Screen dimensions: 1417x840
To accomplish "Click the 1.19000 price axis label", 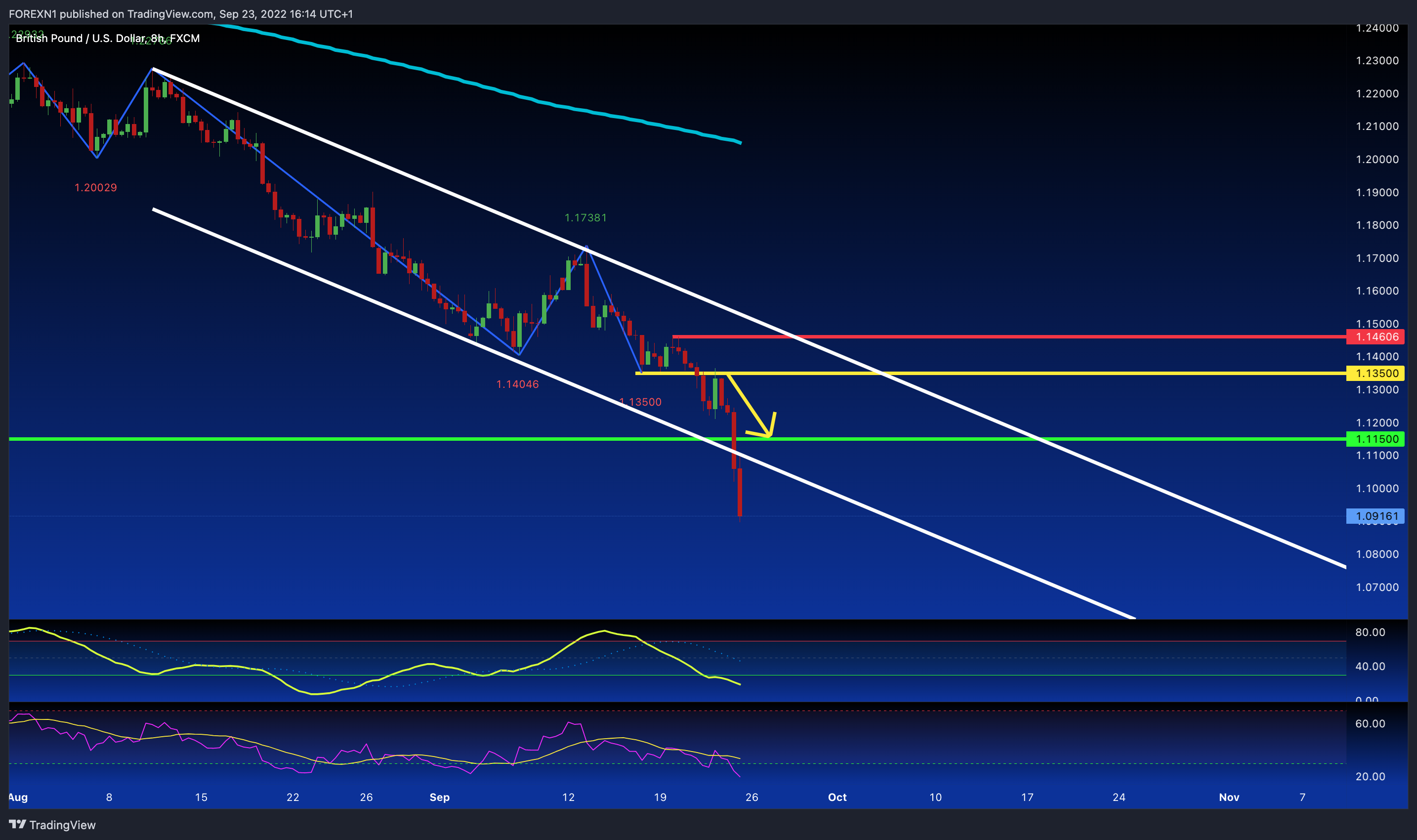I will [x=1377, y=192].
